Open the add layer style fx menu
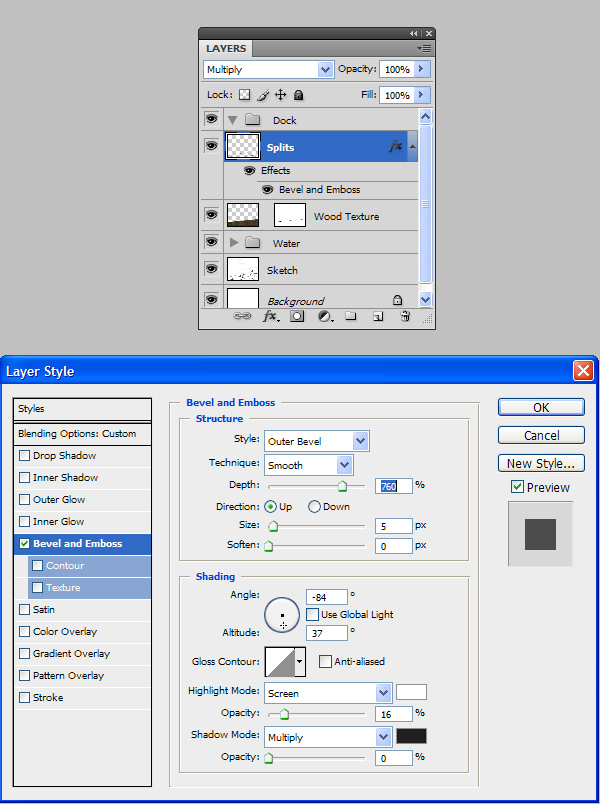This screenshot has height=804, width=600. pos(271,316)
